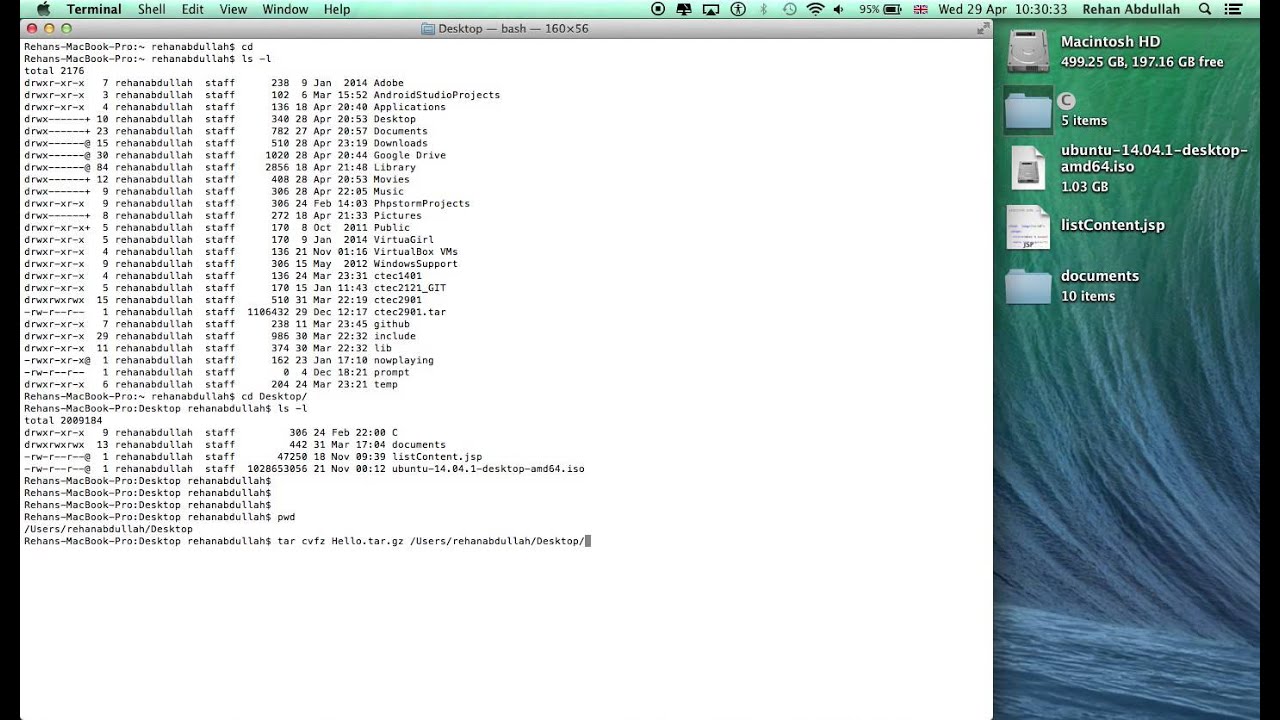This screenshot has width=1280, height=720.
Task: Click the PhpstormProjects listing row
Action: point(247,203)
